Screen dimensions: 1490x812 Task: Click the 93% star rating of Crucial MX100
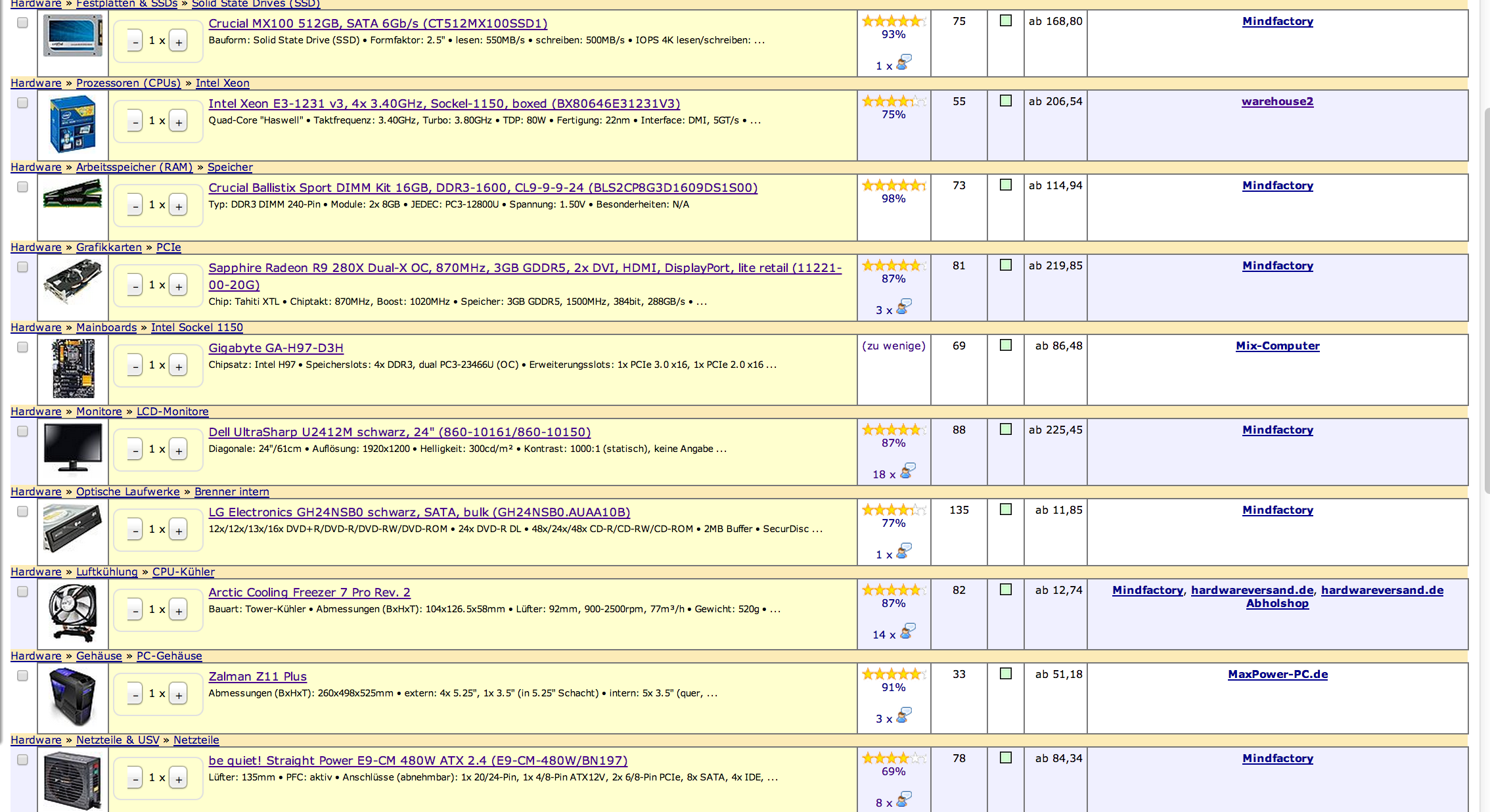[894, 21]
